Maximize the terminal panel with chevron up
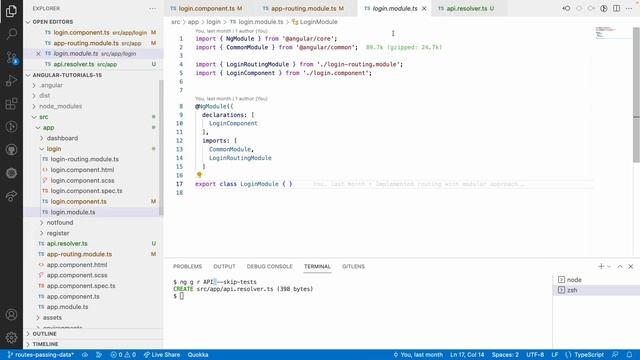Image resolution: width=640 pixels, height=360 pixels. (620, 267)
